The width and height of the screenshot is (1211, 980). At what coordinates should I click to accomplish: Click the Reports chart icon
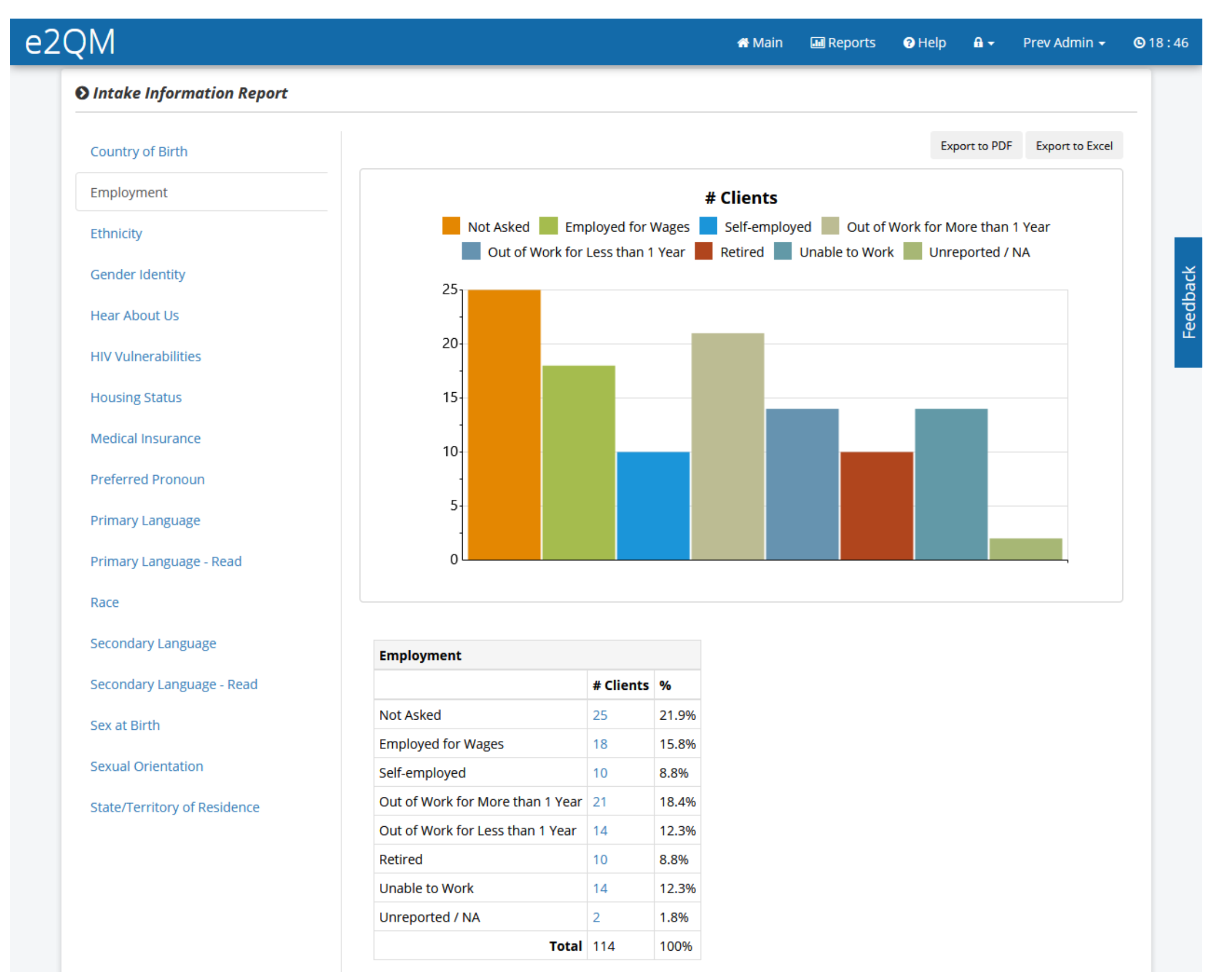[817, 43]
